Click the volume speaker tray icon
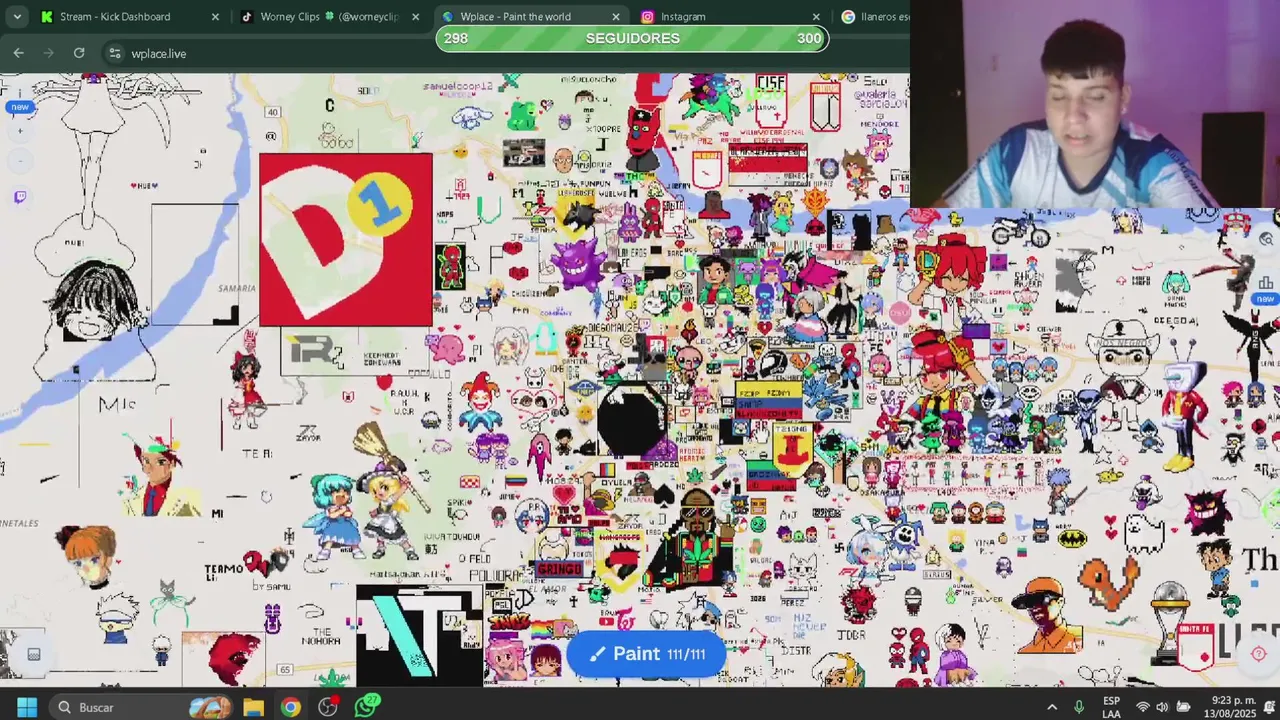This screenshot has width=1280, height=720. 1162,707
